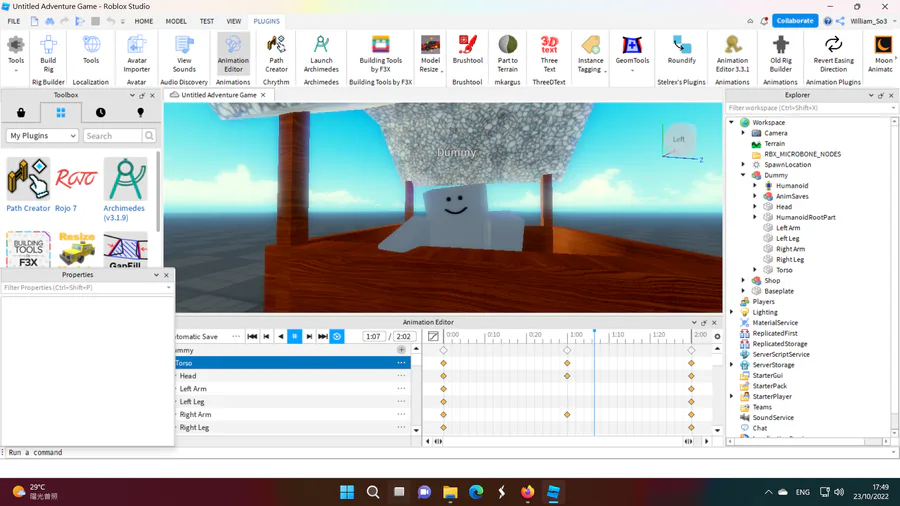This screenshot has height=506, width=900.
Task: Open the FILE menu
Action: click(14, 21)
